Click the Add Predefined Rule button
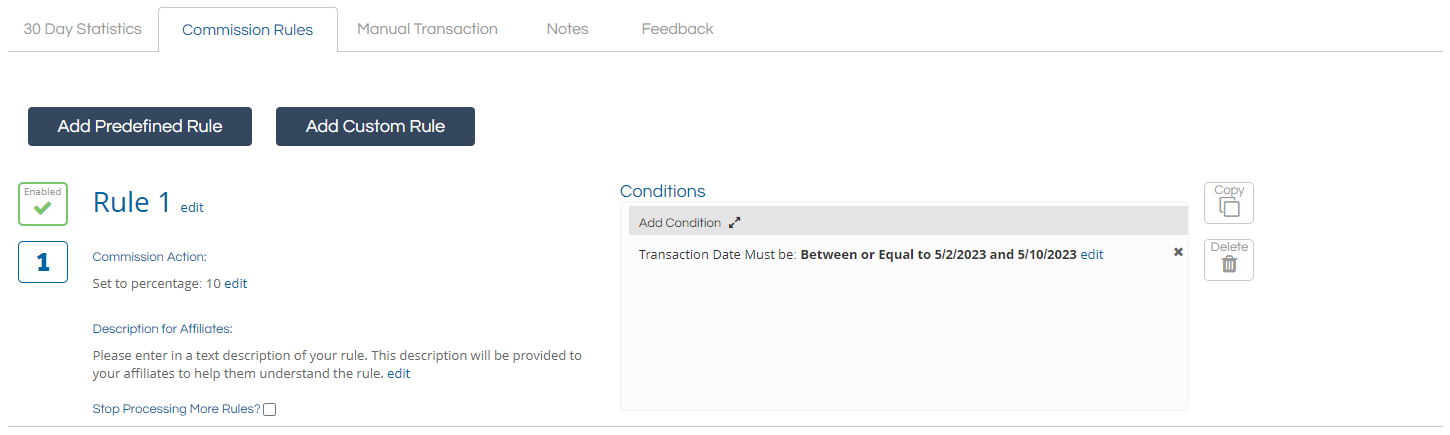 [x=140, y=126]
